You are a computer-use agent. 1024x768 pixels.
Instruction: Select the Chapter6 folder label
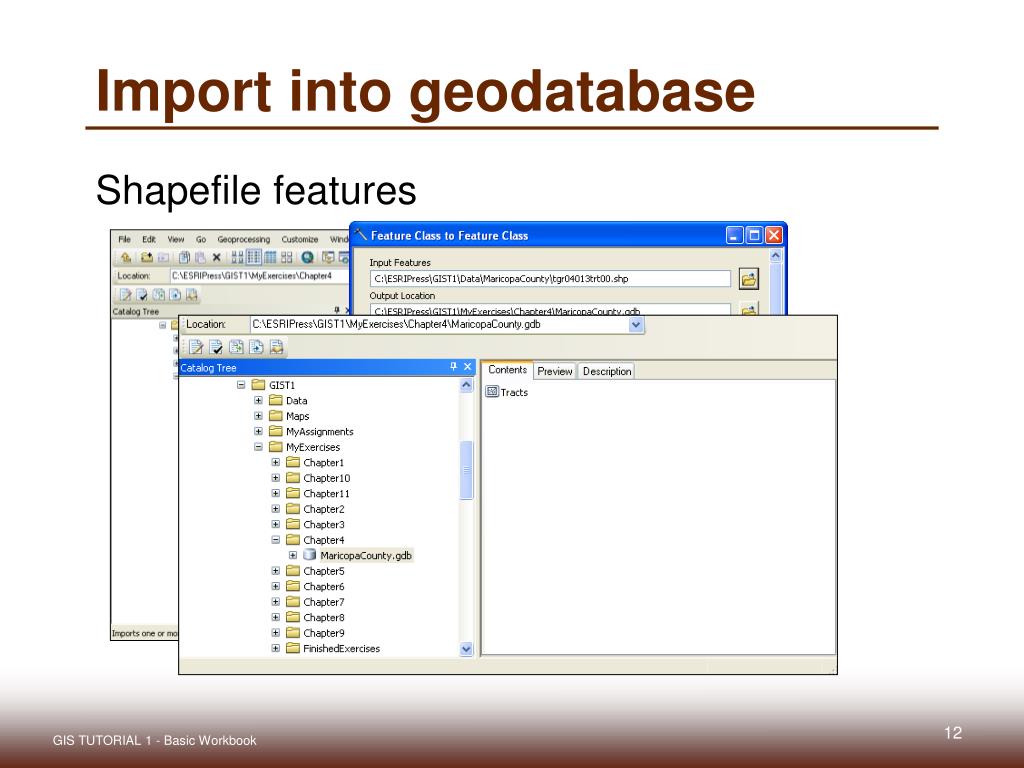[323, 586]
